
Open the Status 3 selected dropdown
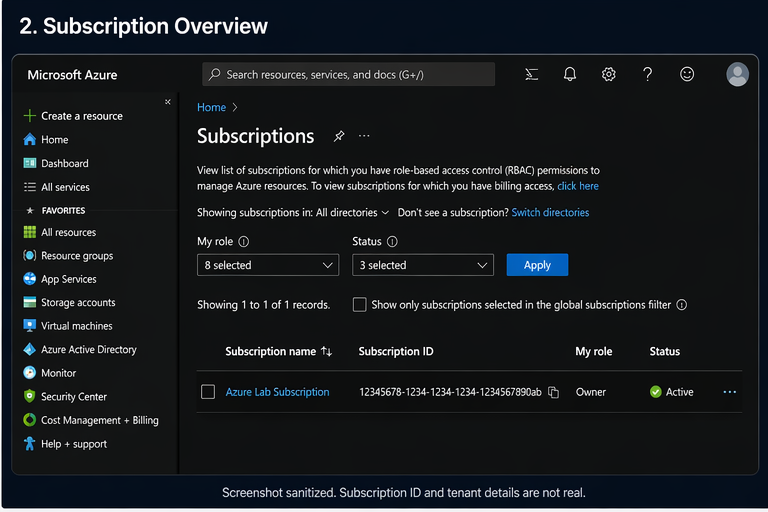423,265
